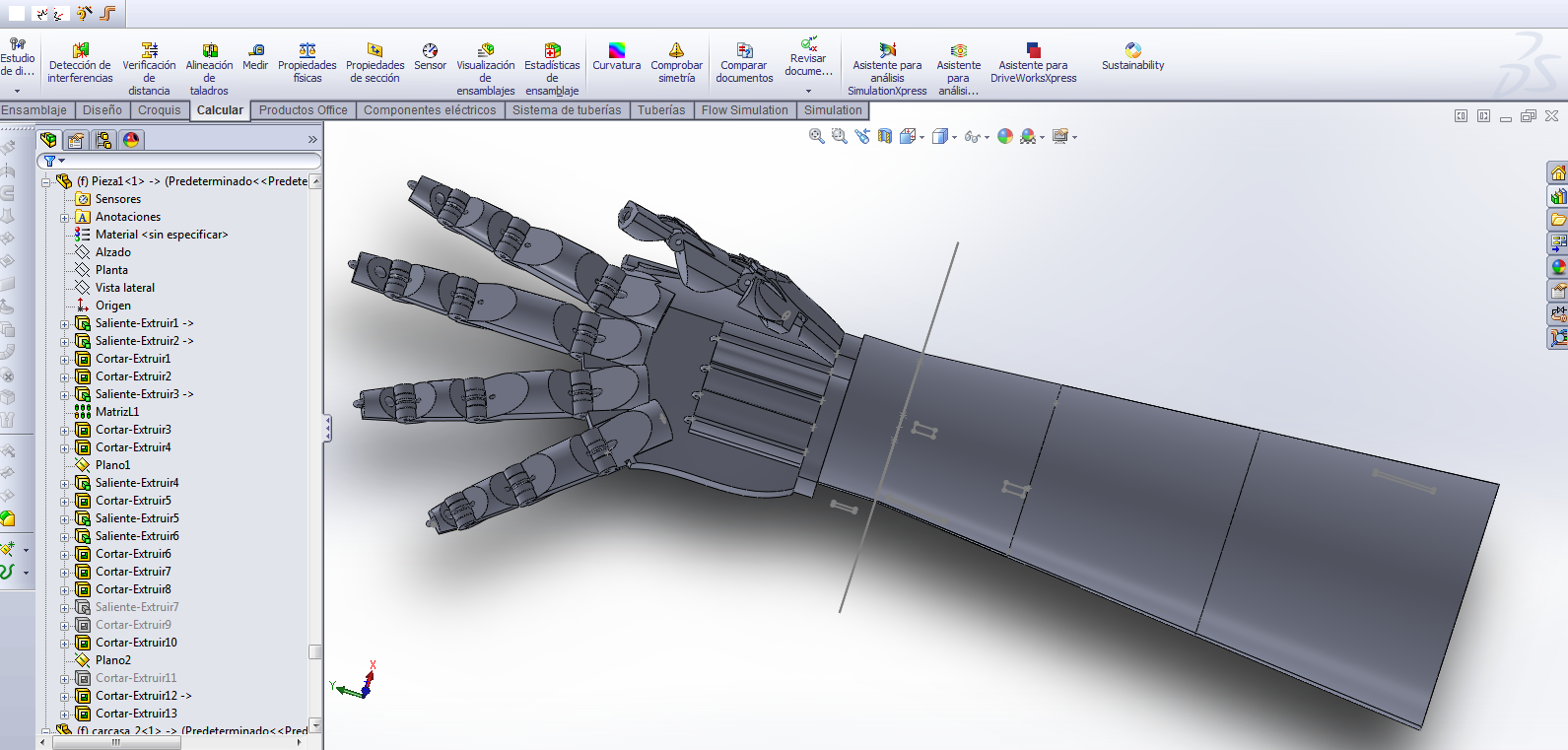Start Asistente para análisis SimulationXpress

point(887,69)
